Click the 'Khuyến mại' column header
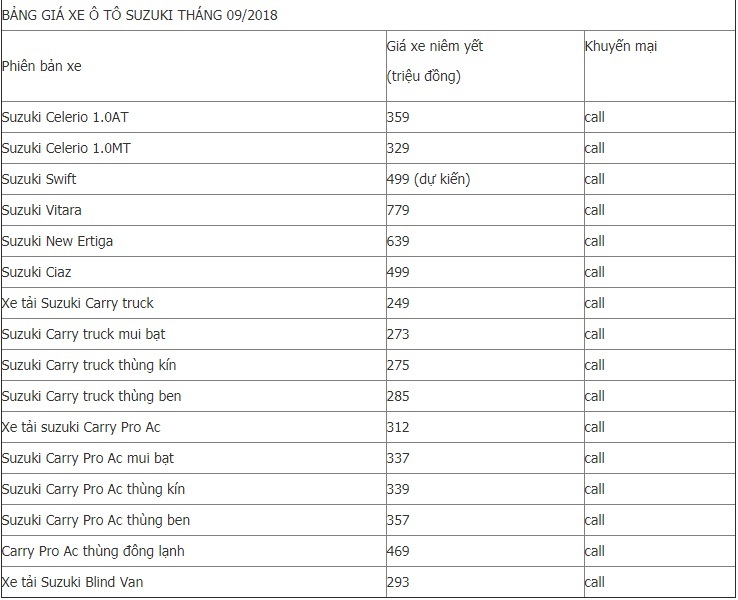This screenshot has width=738, height=600. click(x=621, y=47)
